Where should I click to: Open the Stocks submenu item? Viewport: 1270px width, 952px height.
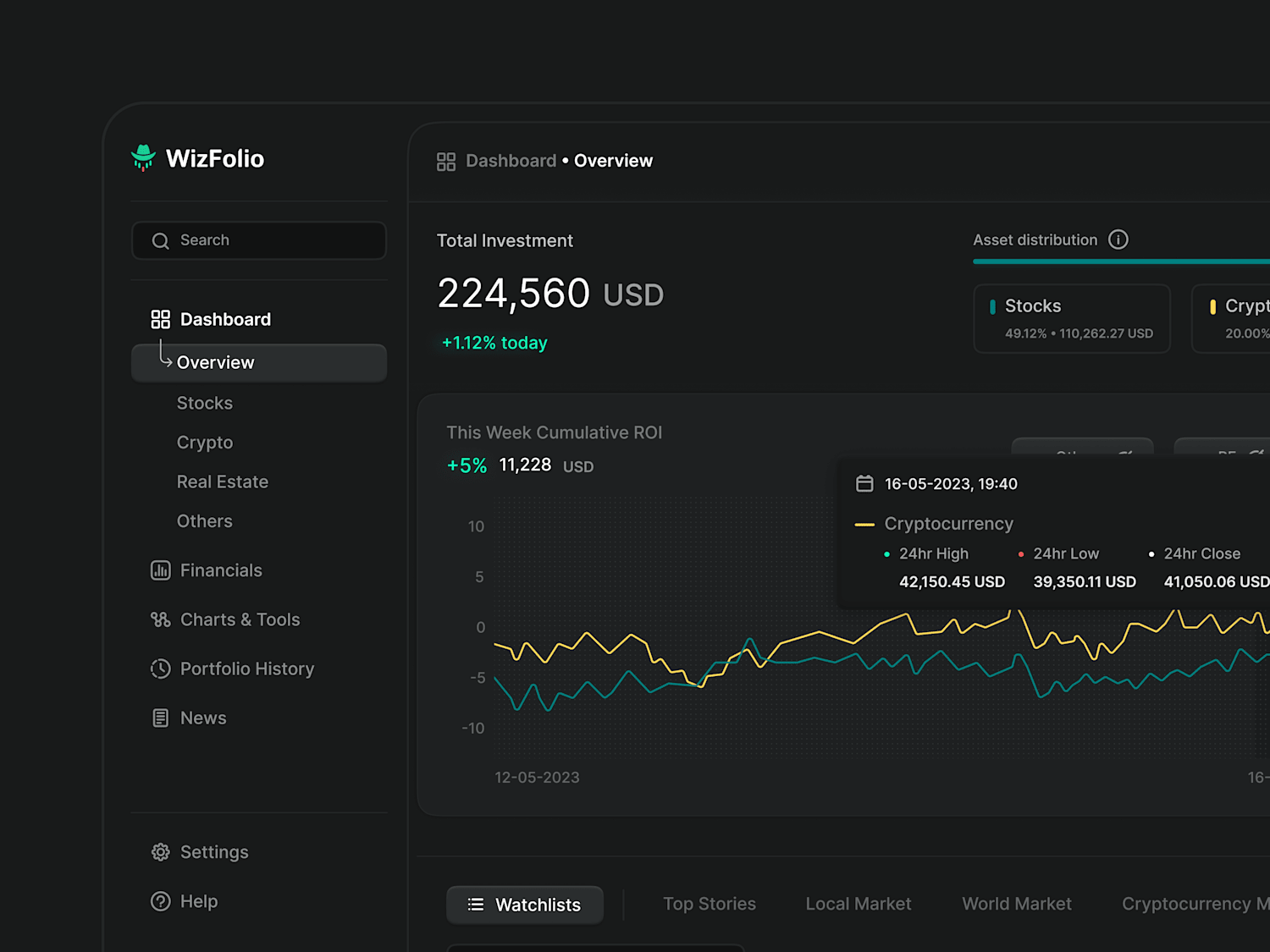pos(205,403)
